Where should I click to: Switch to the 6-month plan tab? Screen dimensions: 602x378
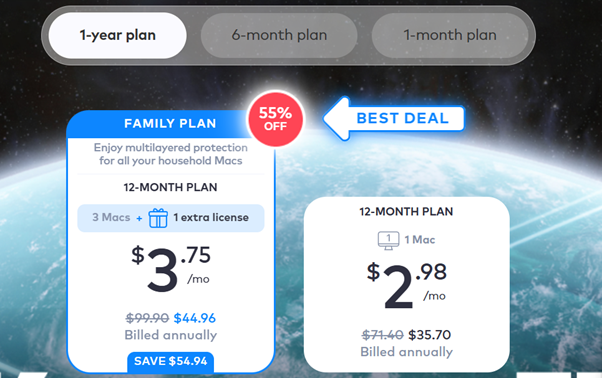pos(279,35)
